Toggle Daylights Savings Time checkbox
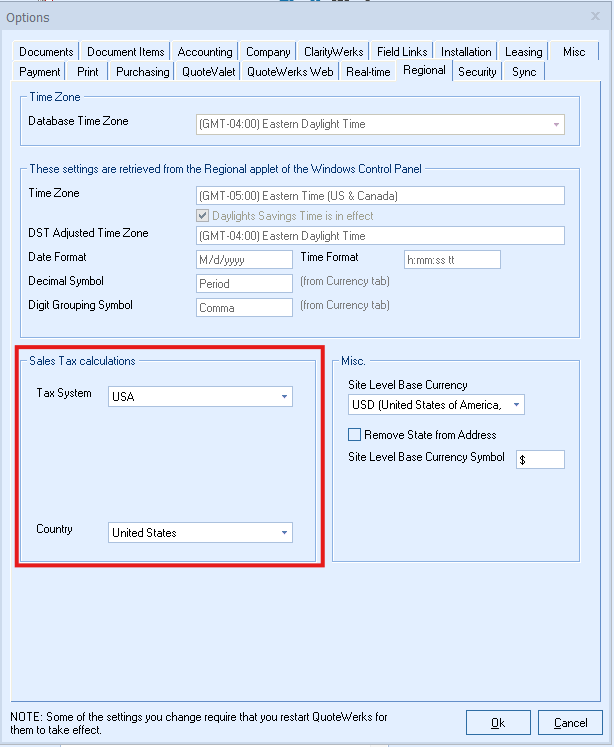The height and width of the screenshot is (747, 614). click(204, 216)
